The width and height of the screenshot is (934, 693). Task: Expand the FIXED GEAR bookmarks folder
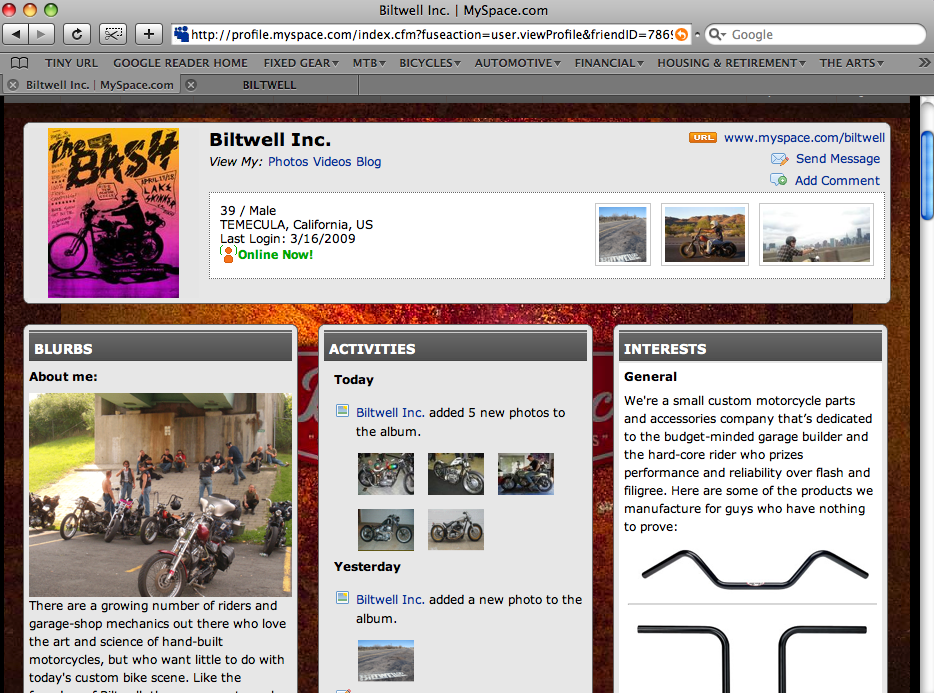pyautogui.click(x=301, y=63)
